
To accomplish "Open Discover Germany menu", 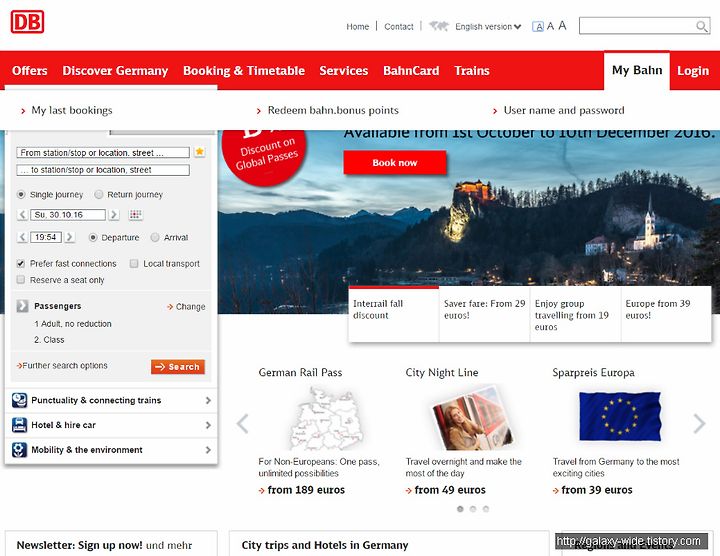I will point(115,71).
